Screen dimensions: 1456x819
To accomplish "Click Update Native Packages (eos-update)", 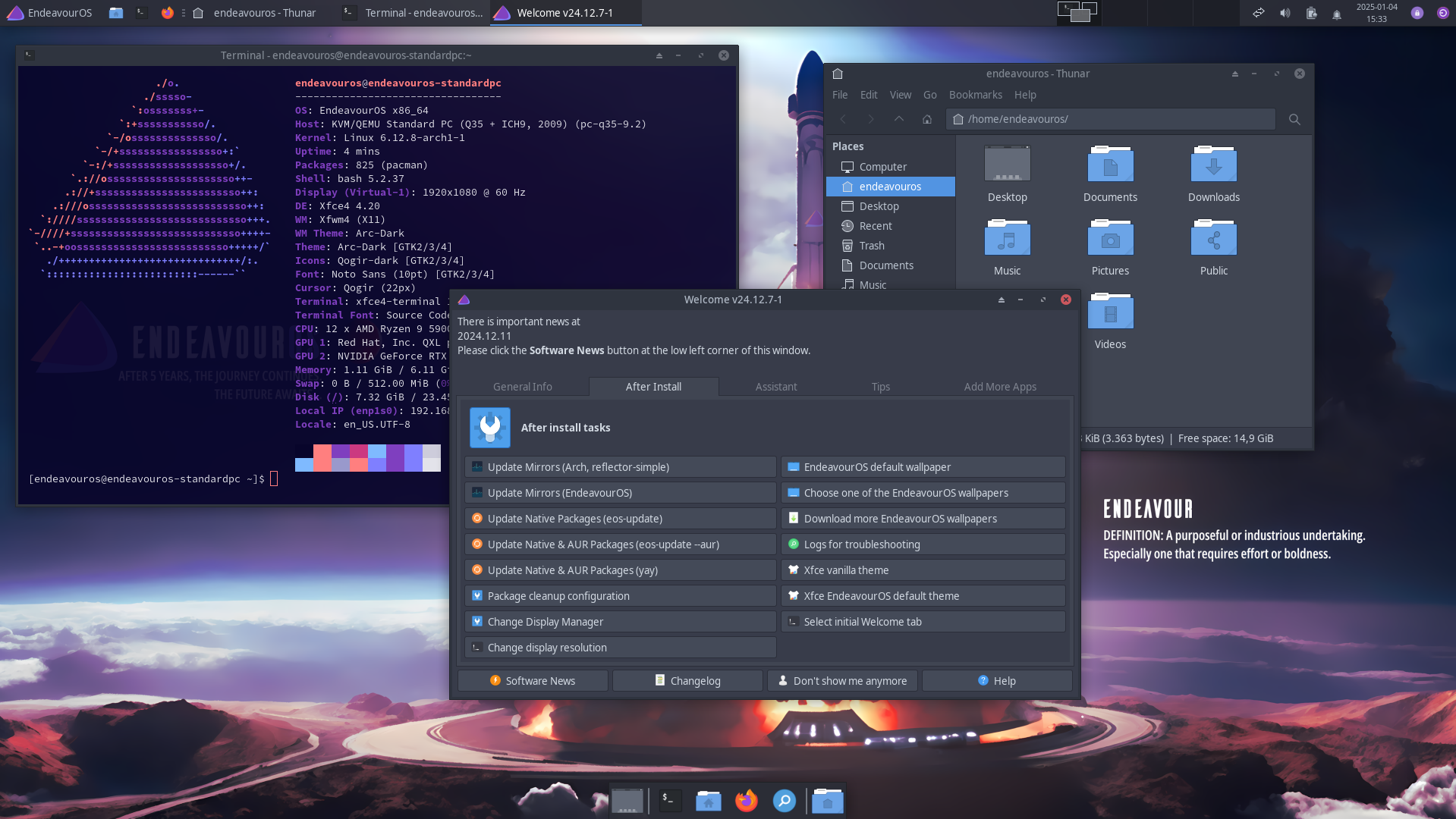I will click(621, 519).
